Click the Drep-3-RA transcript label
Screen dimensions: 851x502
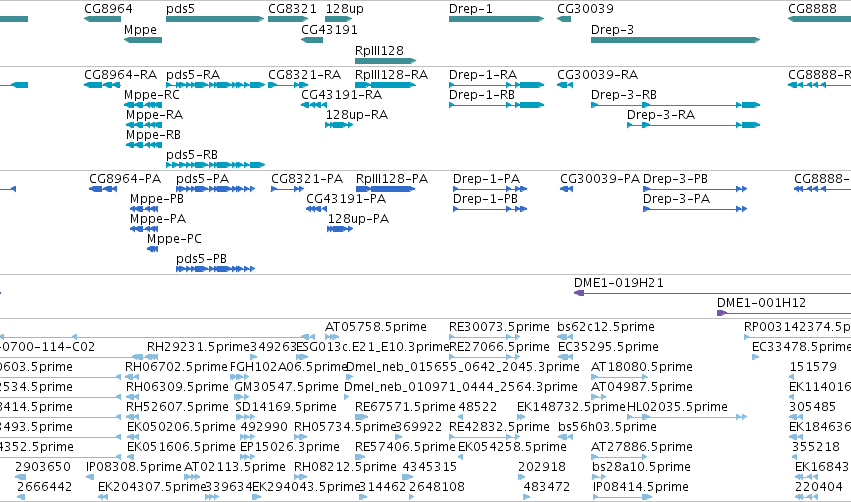[661, 115]
